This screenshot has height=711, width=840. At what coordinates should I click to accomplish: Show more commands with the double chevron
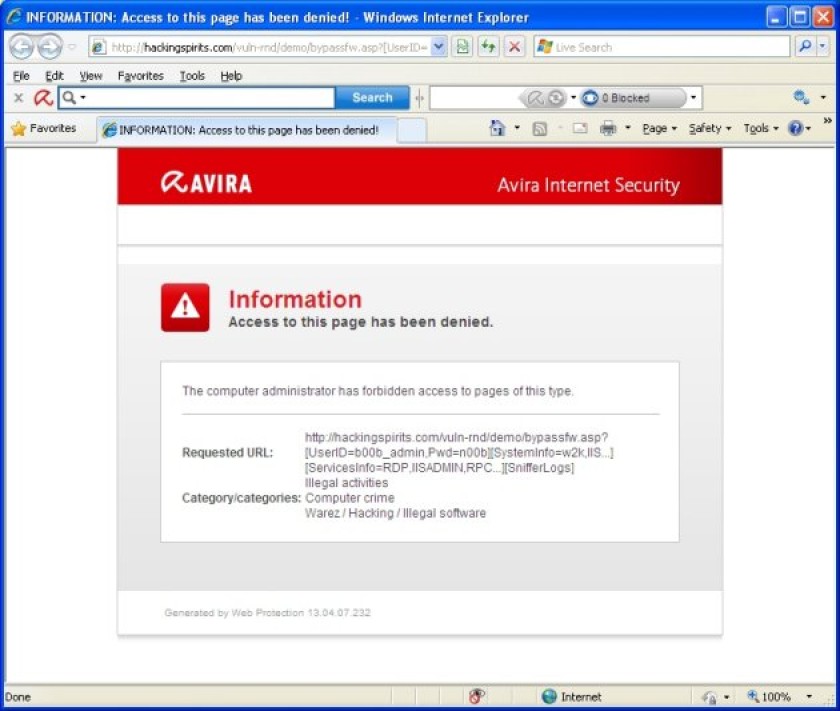(x=828, y=121)
